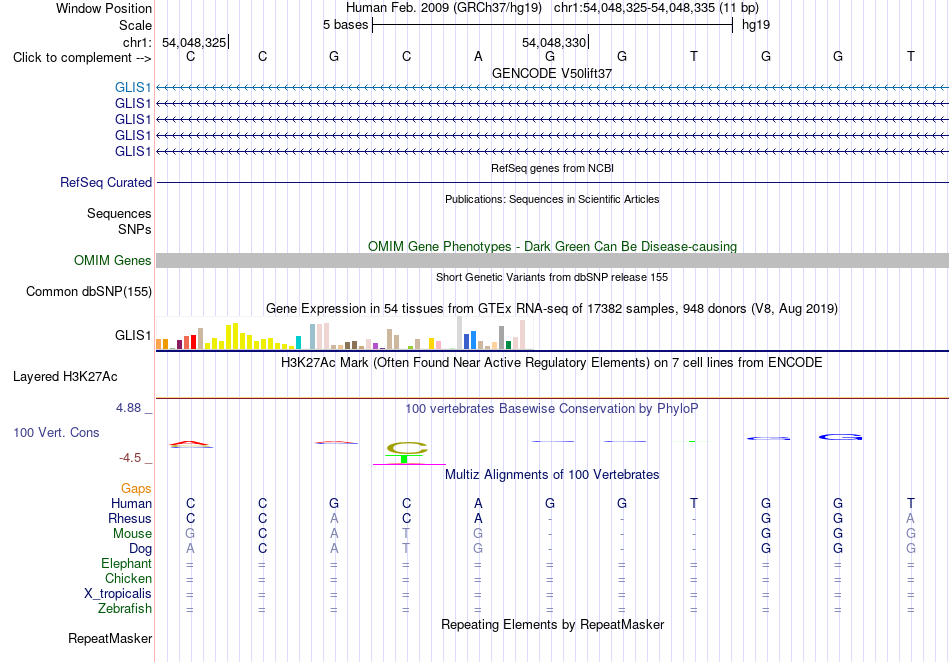The image size is (950, 662).
Task: Click the A base in the complement sequence row
Action: (478, 56)
